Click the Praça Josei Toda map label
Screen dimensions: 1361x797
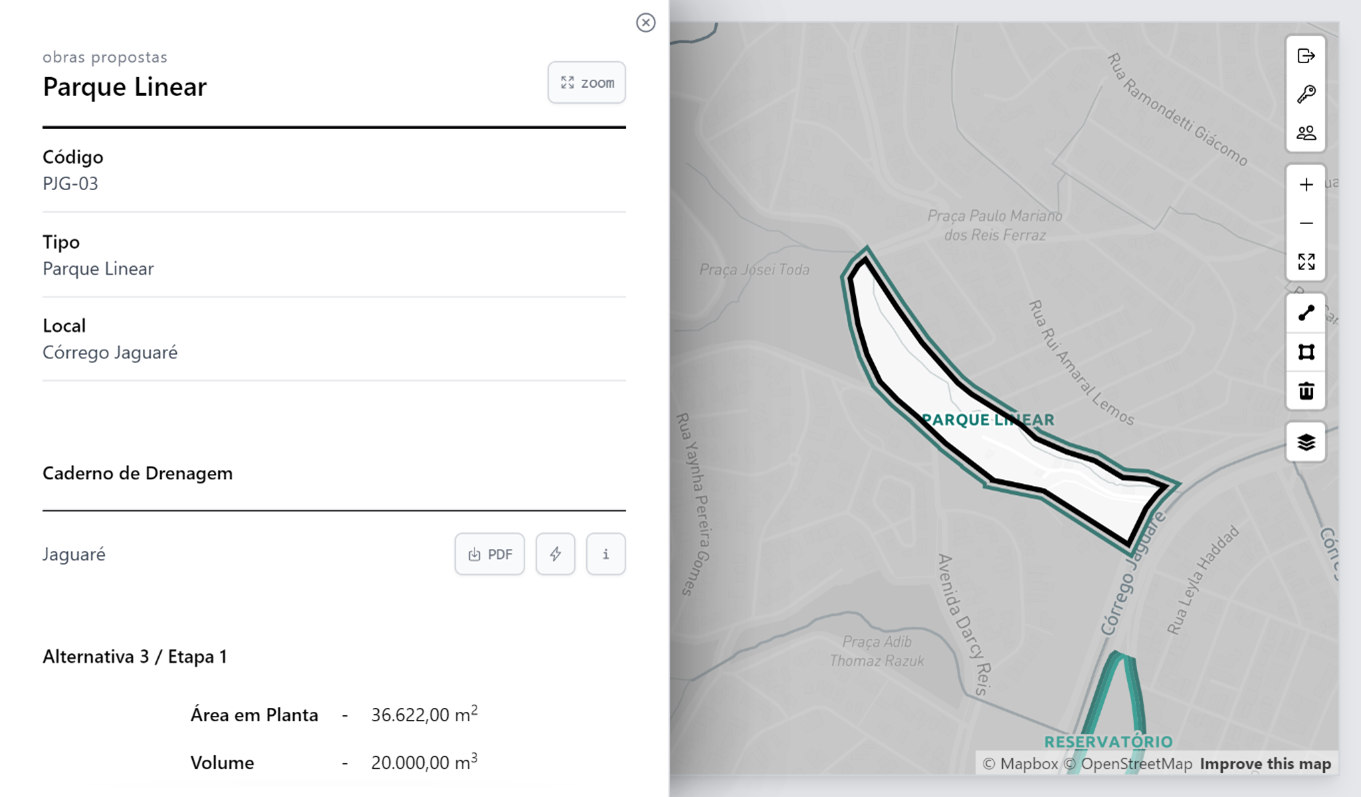(x=754, y=269)
